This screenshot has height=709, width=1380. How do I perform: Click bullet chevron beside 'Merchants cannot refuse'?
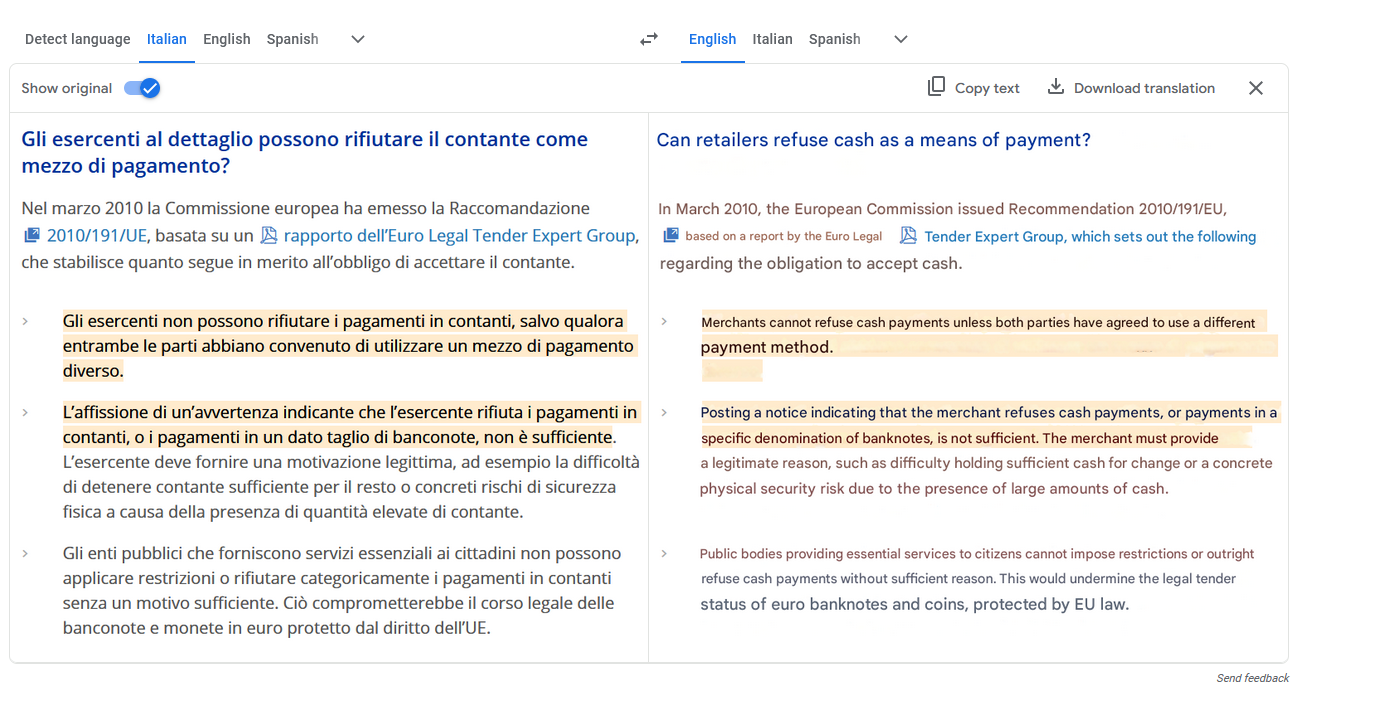tap(664, 322)
